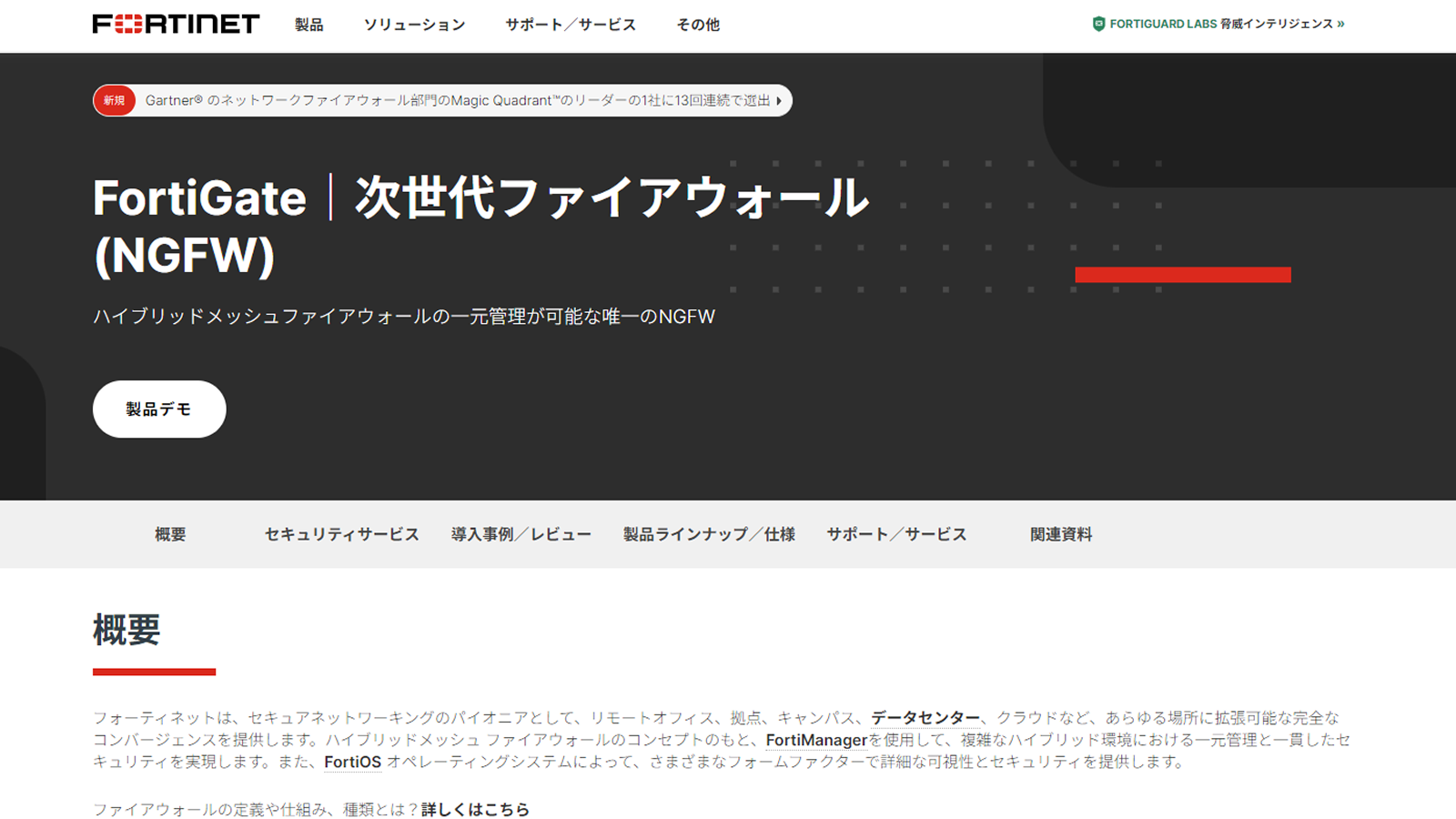Open the 製品 menu
This screenshot has width=1456, height=819.
tap(308, 25)
